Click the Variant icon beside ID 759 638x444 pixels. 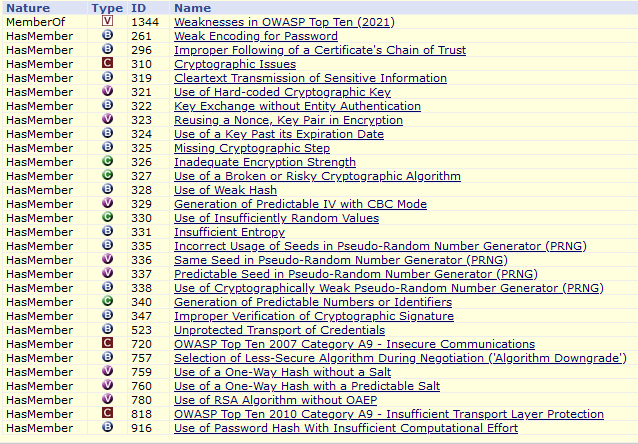tap(107, 371)
